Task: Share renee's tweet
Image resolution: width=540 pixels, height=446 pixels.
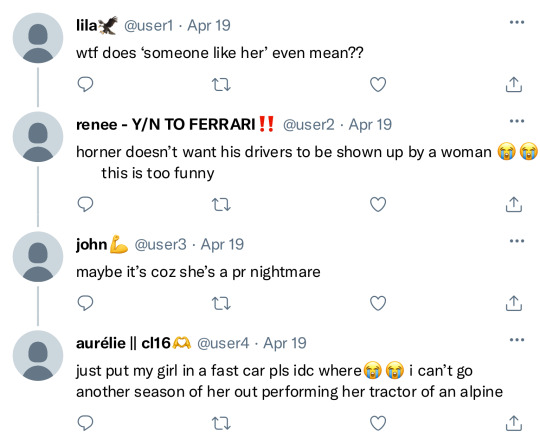Action: pyautogui.click(x=514, y=204)
